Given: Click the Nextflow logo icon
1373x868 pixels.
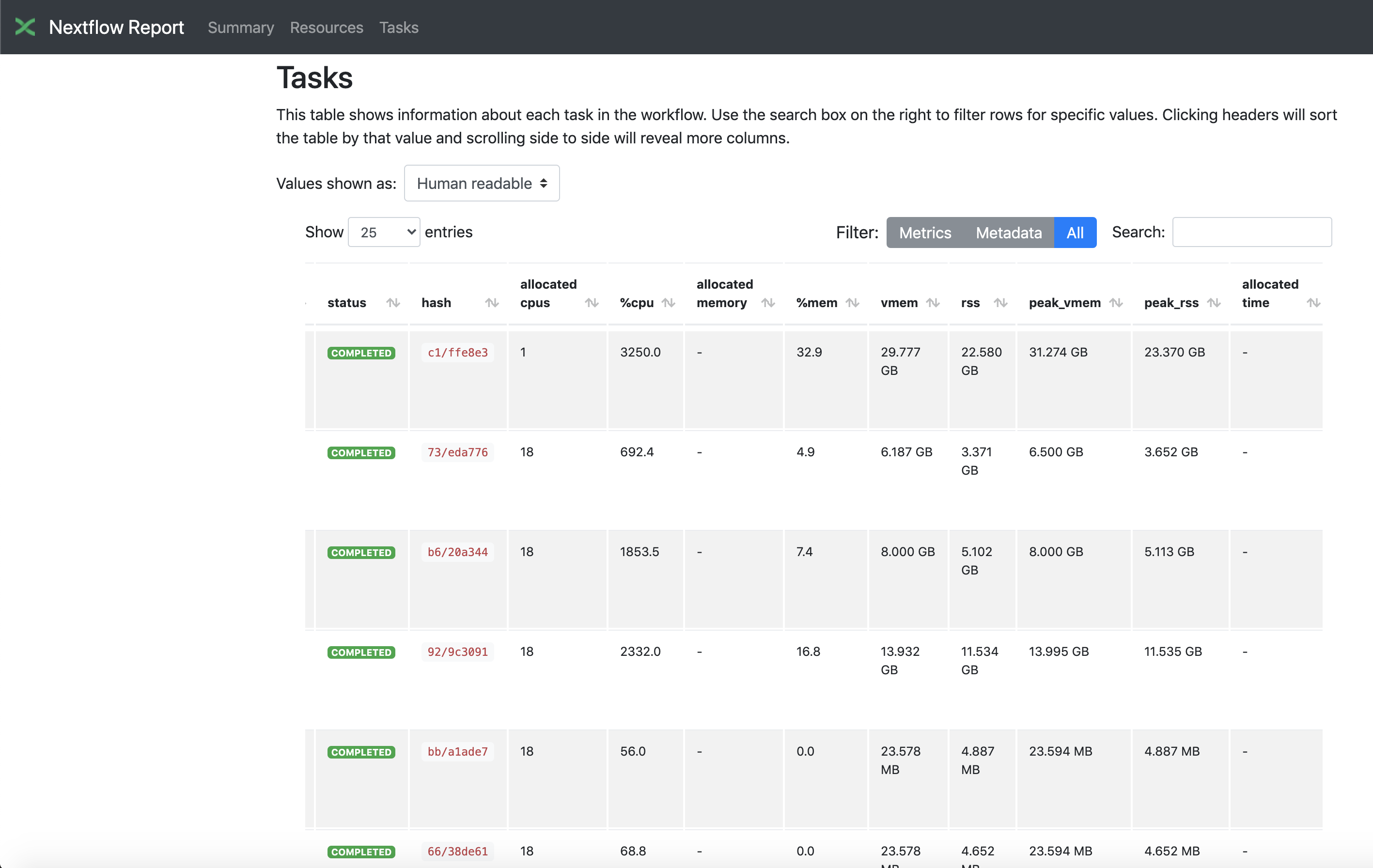Looking at the screenshot, I should tap(25, 27).
